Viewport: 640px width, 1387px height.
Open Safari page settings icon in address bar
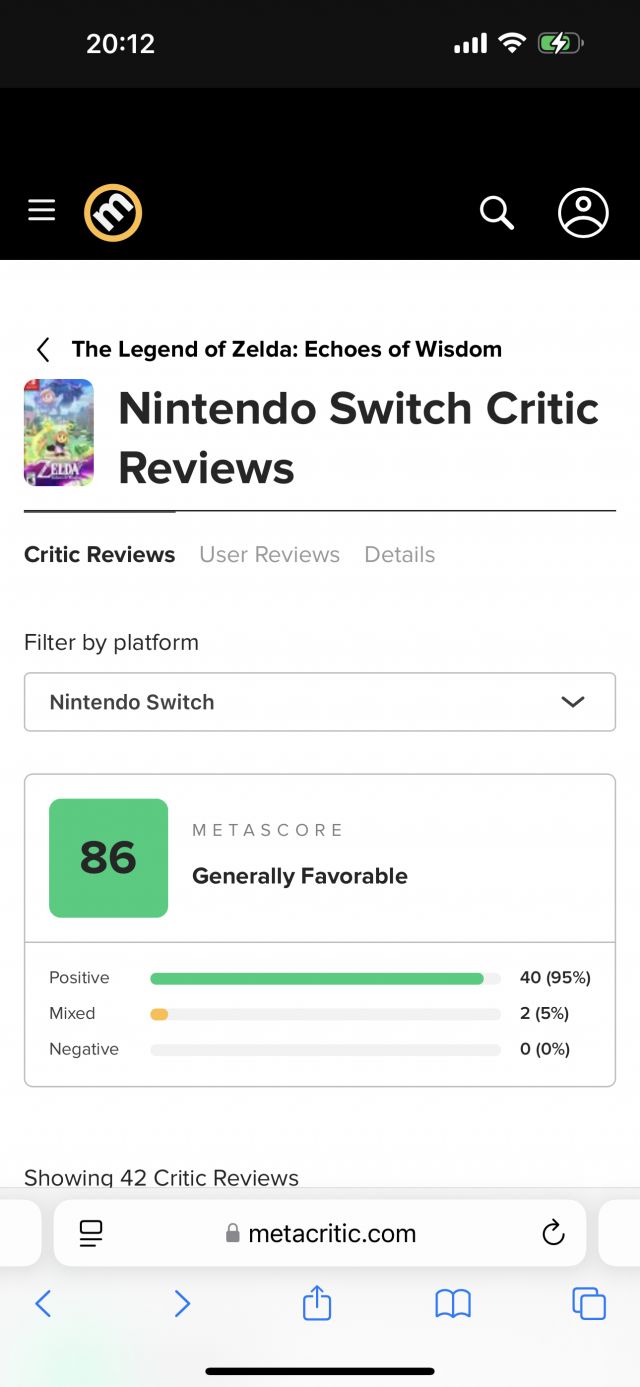(x=91, y=1233)
